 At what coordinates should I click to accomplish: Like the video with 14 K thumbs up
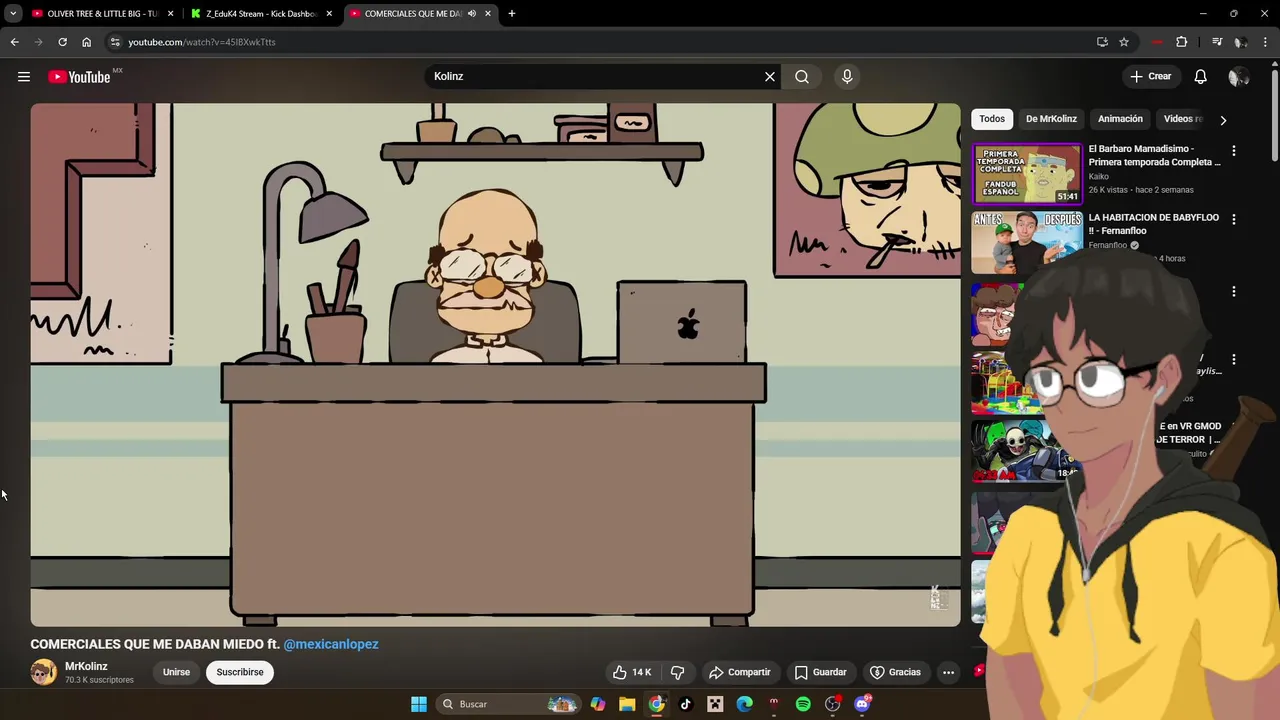632,672
